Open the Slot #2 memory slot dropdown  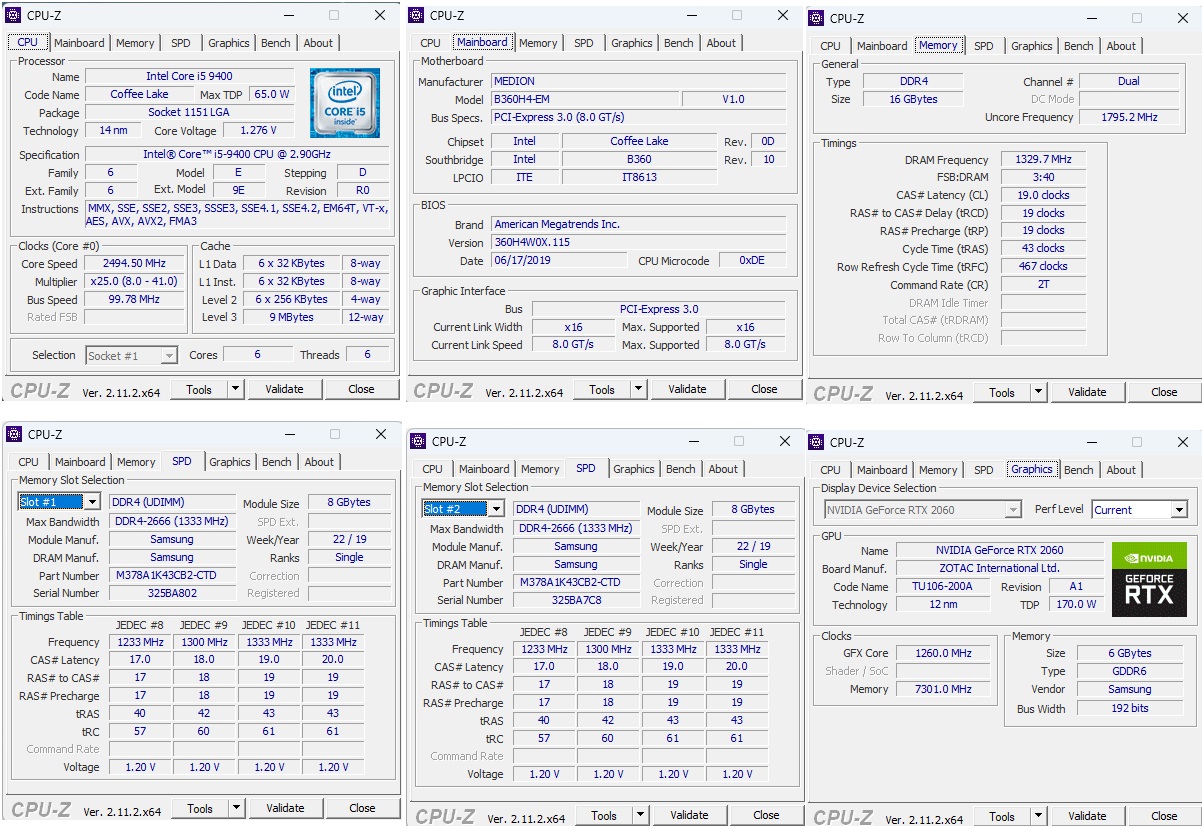pyautogui.click(x=463, y=508)
